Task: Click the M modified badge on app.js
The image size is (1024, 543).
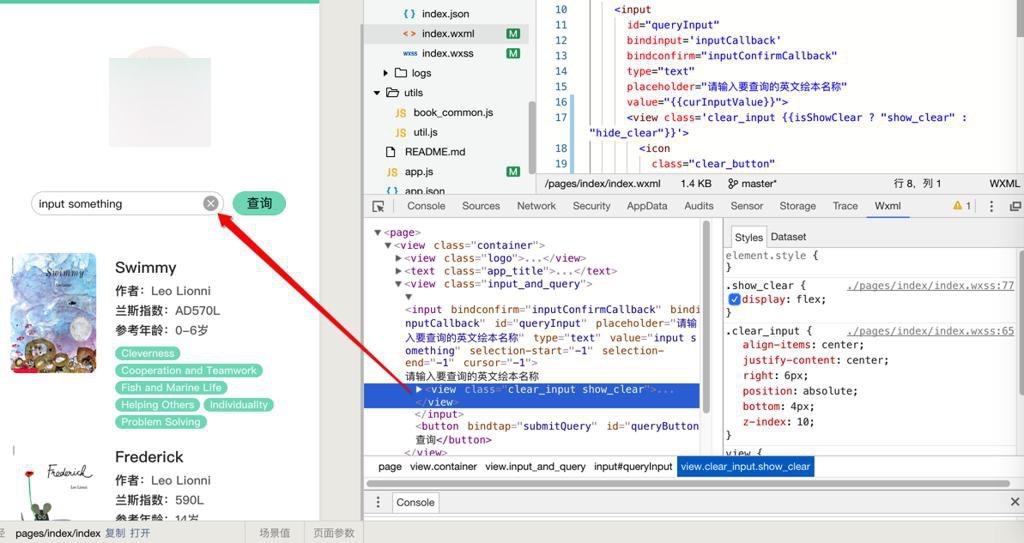Action: coord(513,172)
